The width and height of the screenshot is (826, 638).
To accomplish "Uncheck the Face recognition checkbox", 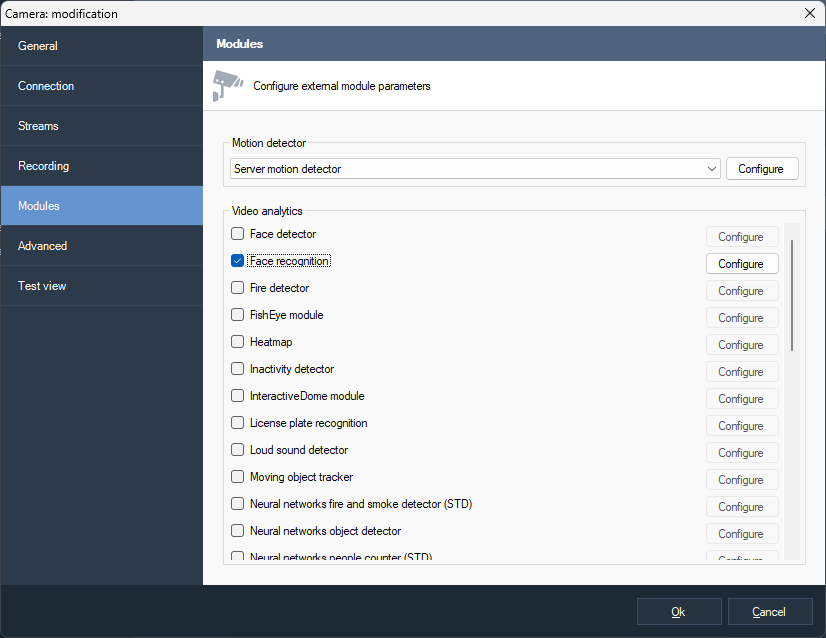I will tap(238, 261).
